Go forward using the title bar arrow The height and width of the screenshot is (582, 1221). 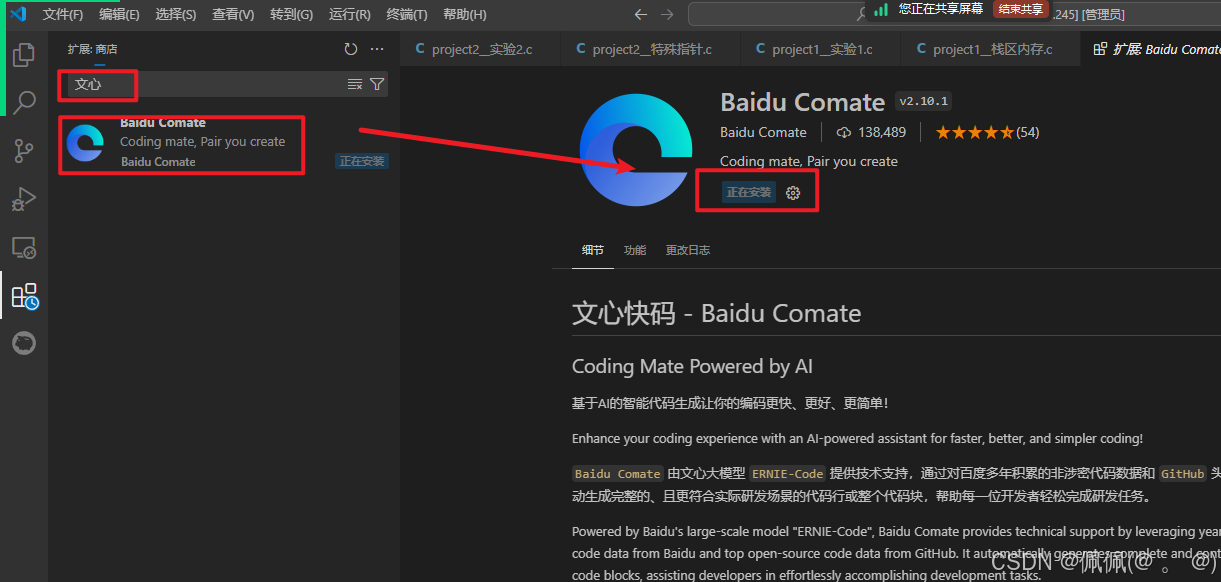point(667,14)
